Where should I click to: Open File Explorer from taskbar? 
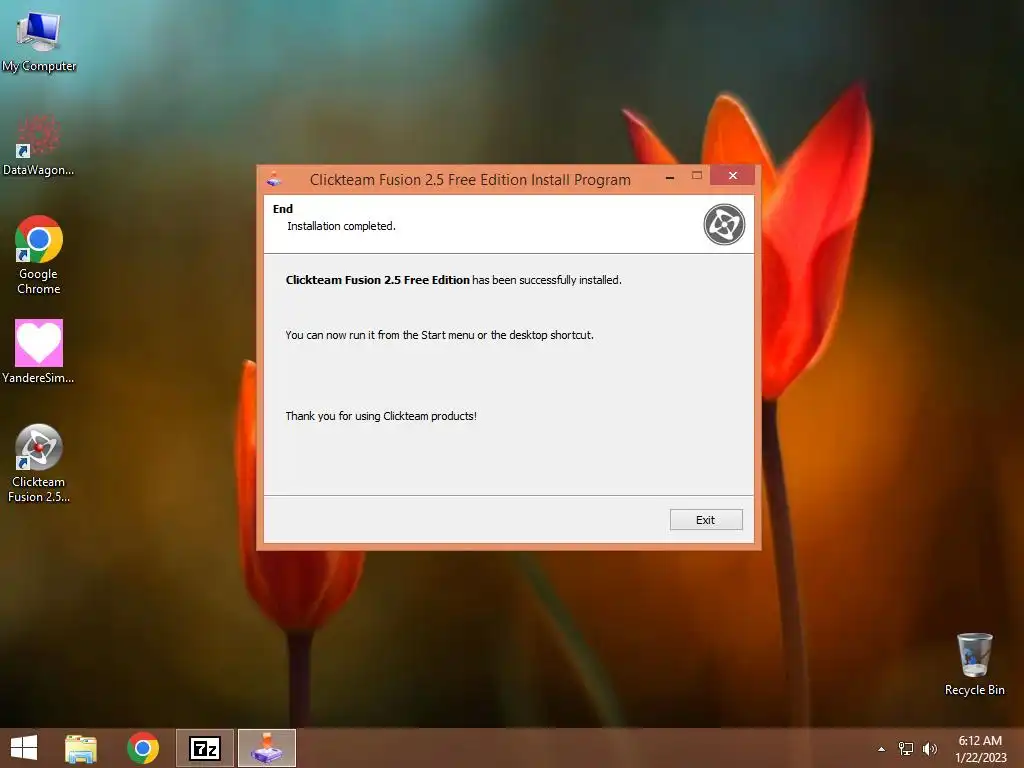(x=81, y=748)
